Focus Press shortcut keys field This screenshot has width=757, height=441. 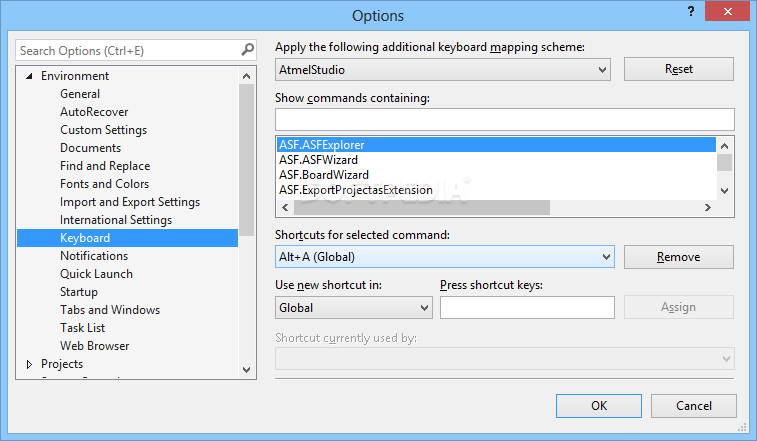[x=527, y=308]
